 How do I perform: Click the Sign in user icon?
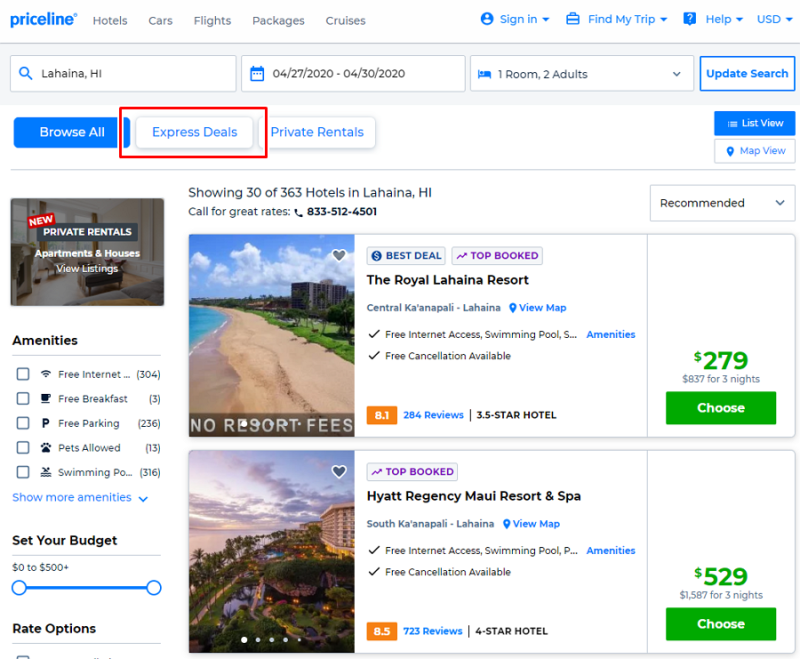pos(487,19)
